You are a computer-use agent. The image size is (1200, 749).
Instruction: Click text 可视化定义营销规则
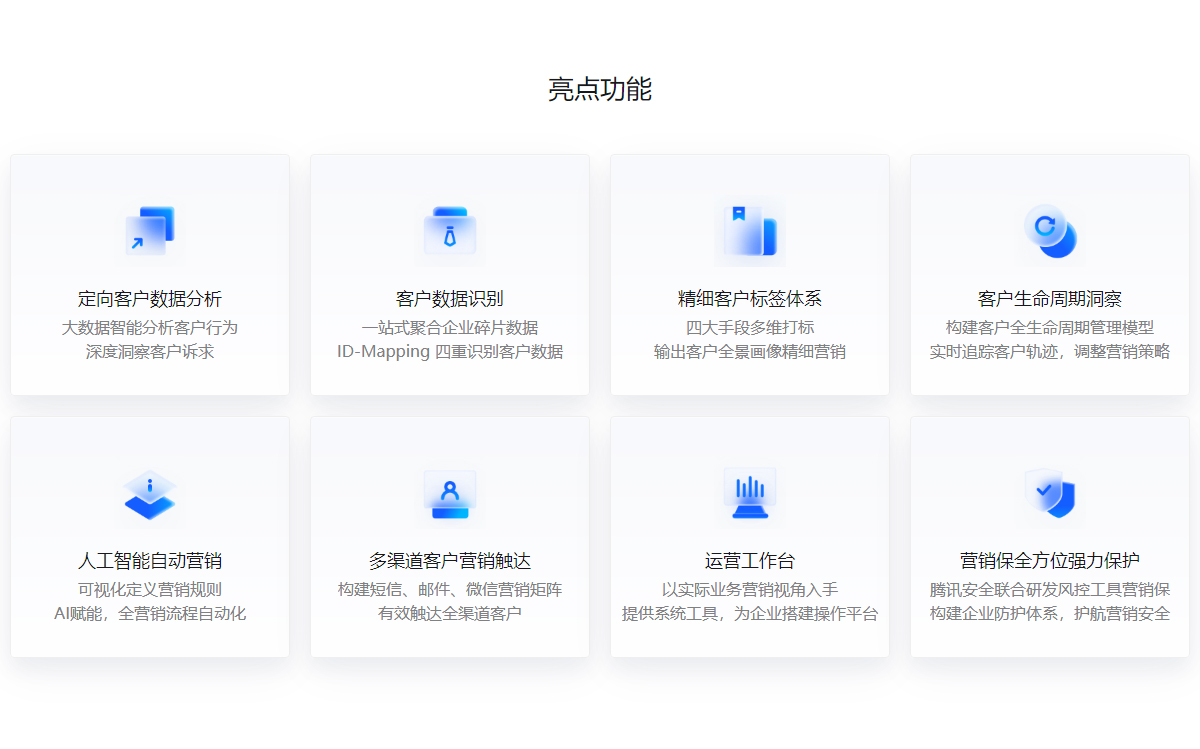pos(150,590)
